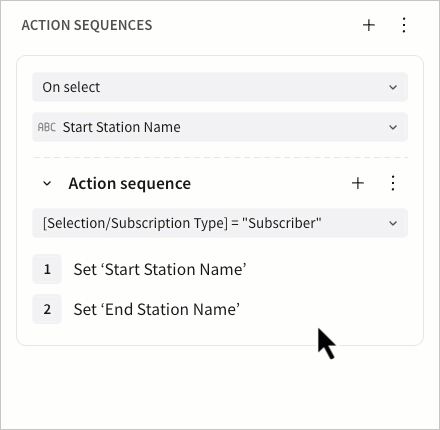The width and height of the screenshot is (440, 430).
Task: Click the Start Station Name dropdown arrow
Action: (x=393, y=127)
